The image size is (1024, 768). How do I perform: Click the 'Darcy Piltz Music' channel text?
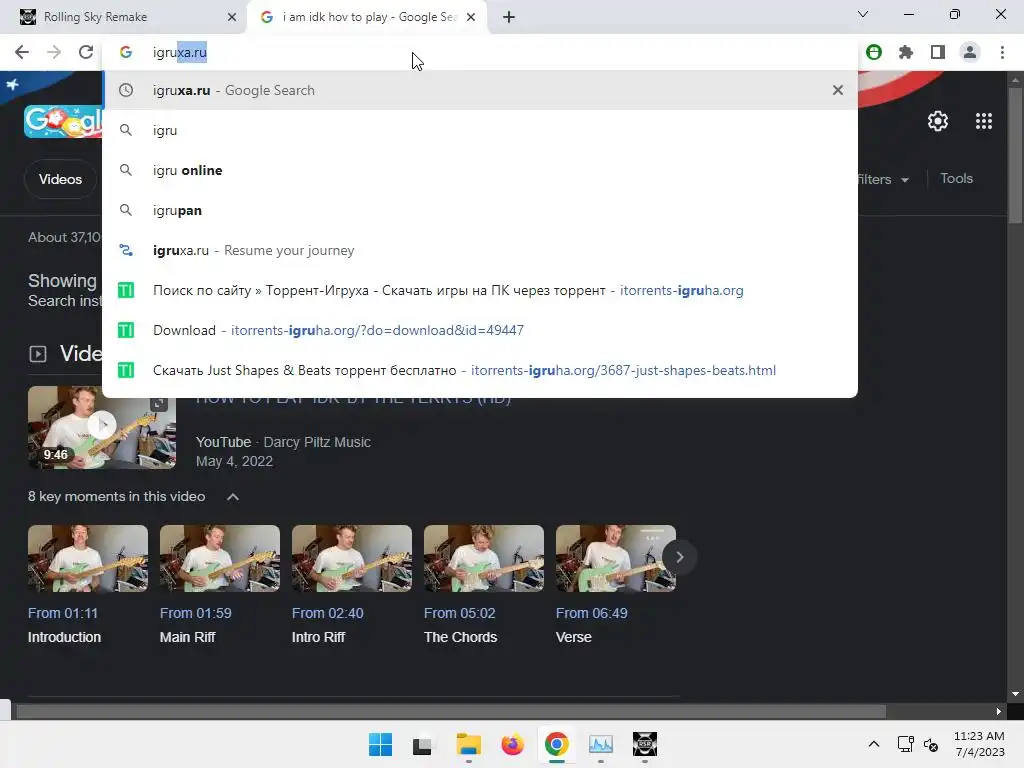pyautogui.click(x=317, y=442)
